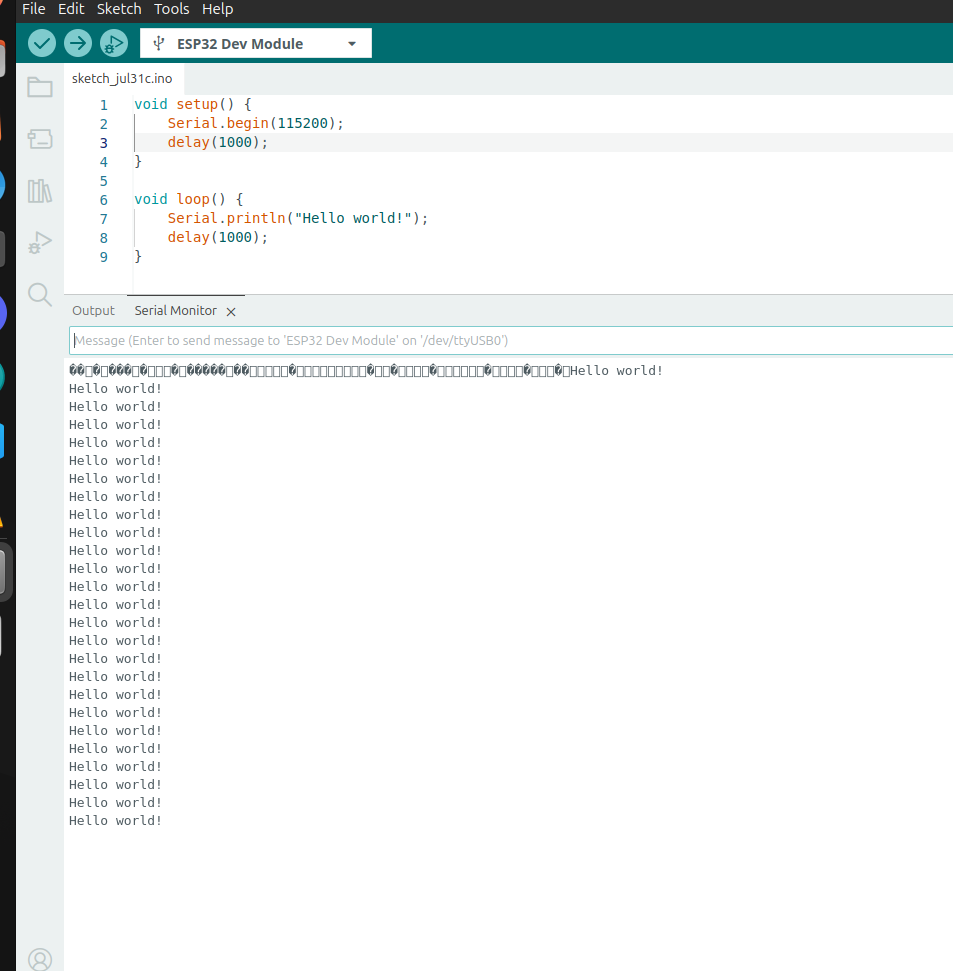Open the account profile icon

coord(40,959)
